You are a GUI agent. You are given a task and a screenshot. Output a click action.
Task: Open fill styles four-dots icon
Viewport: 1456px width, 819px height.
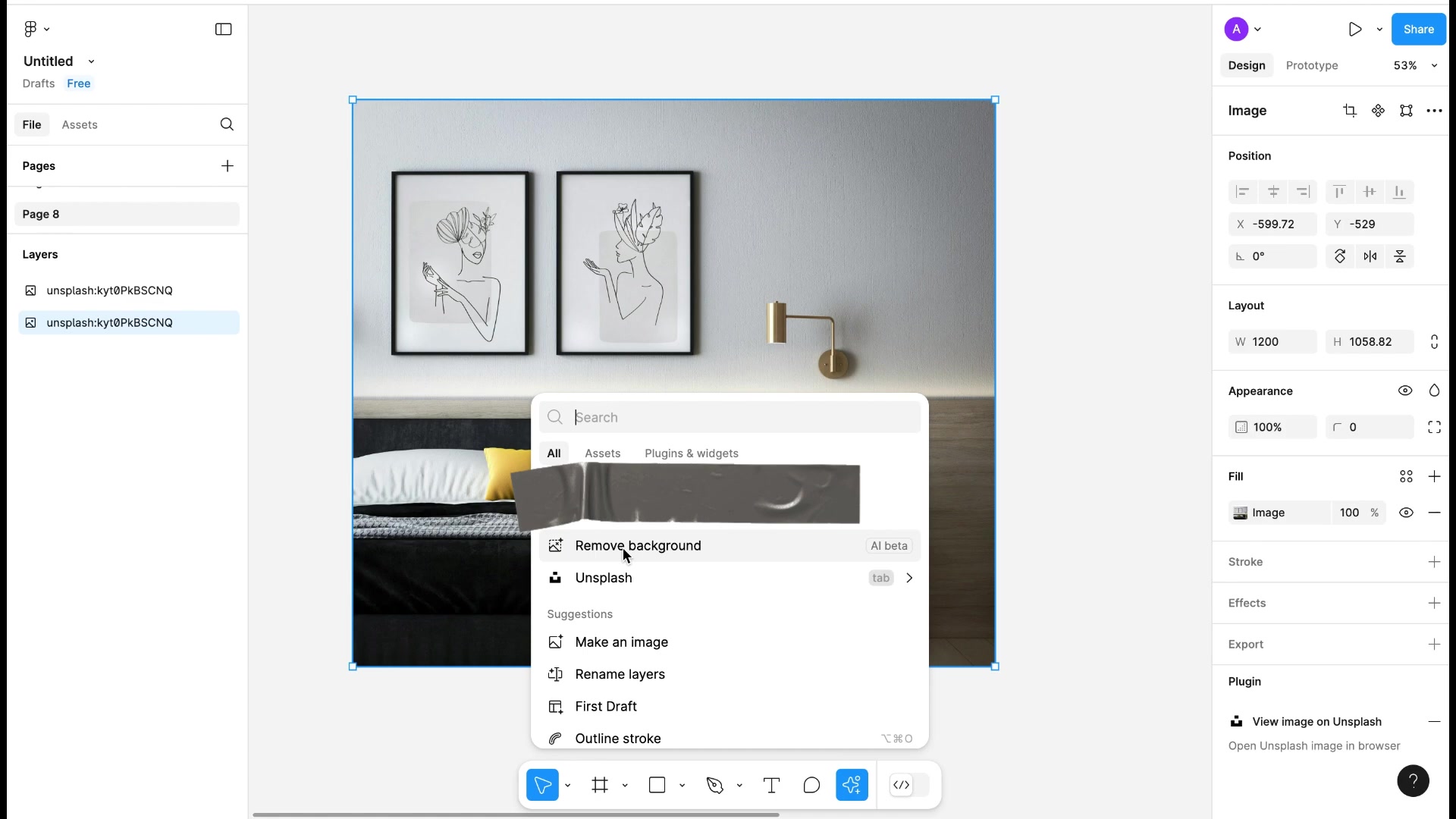(1406, 476)
